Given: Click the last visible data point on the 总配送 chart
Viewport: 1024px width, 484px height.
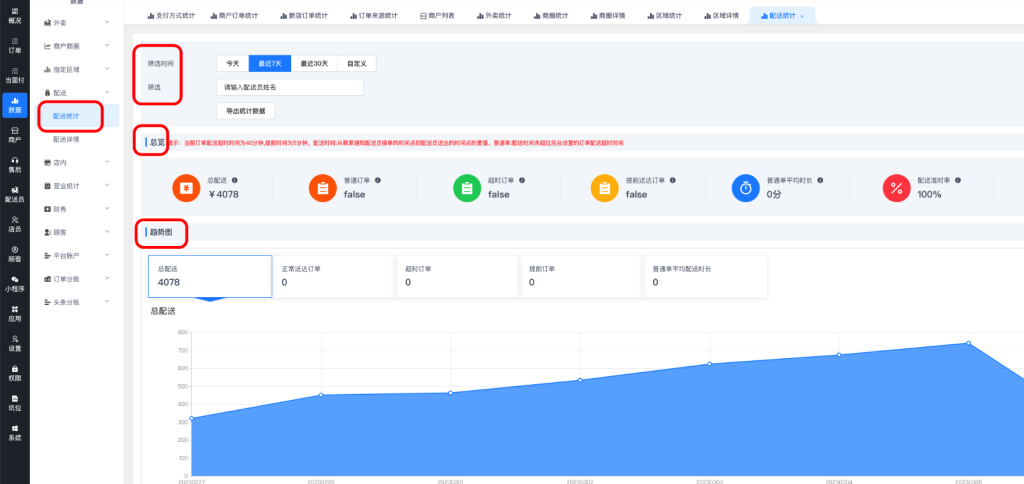Looking at the screenshot, I should 968,343.
